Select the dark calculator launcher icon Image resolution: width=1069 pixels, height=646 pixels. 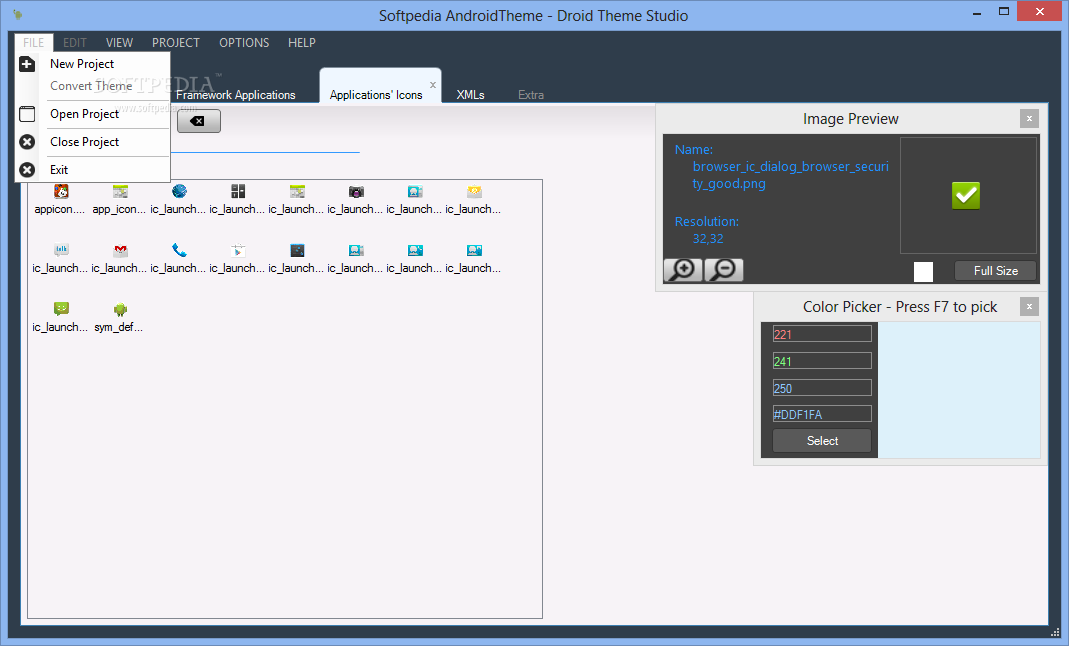238,191
